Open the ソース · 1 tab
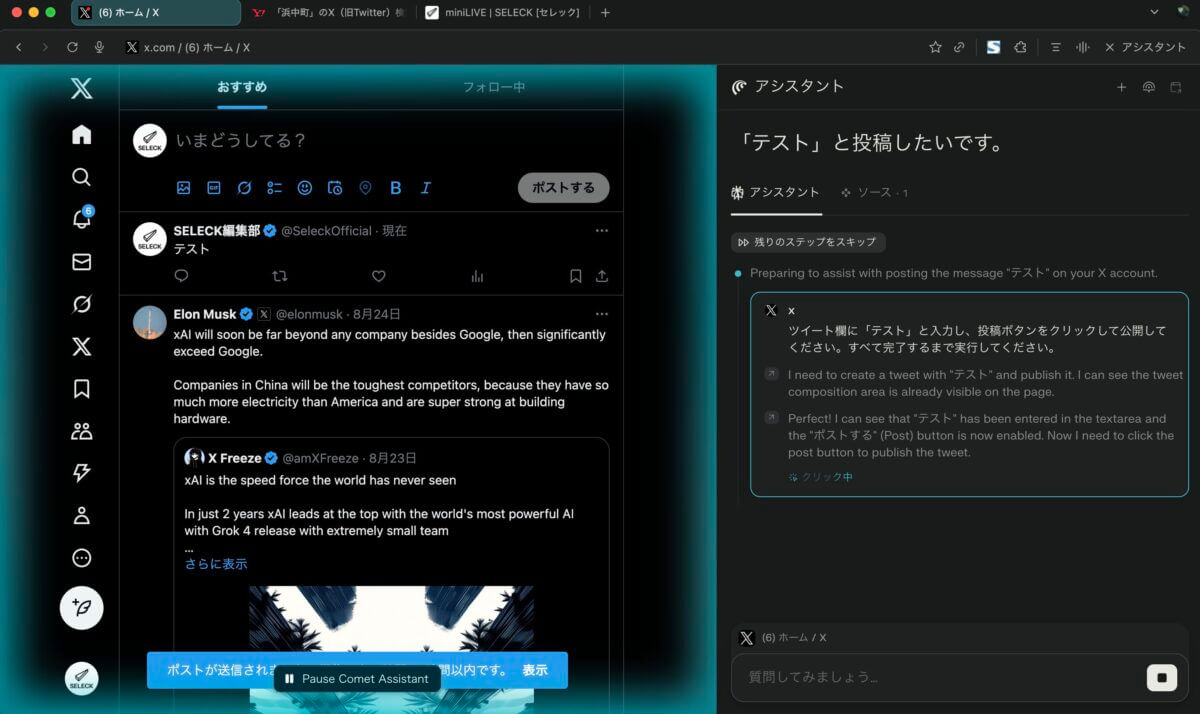1200x714 pixels. coord(874,192)
